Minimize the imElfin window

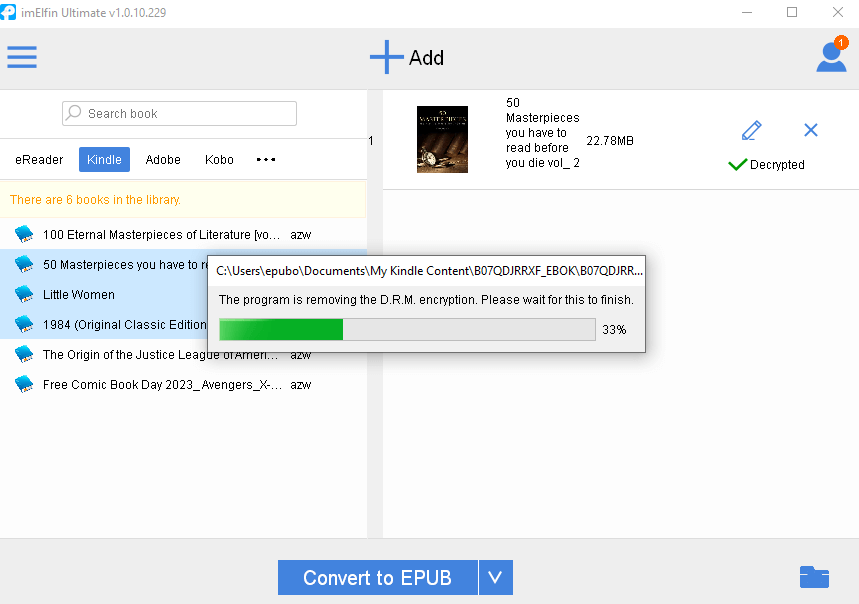(747, 12)
